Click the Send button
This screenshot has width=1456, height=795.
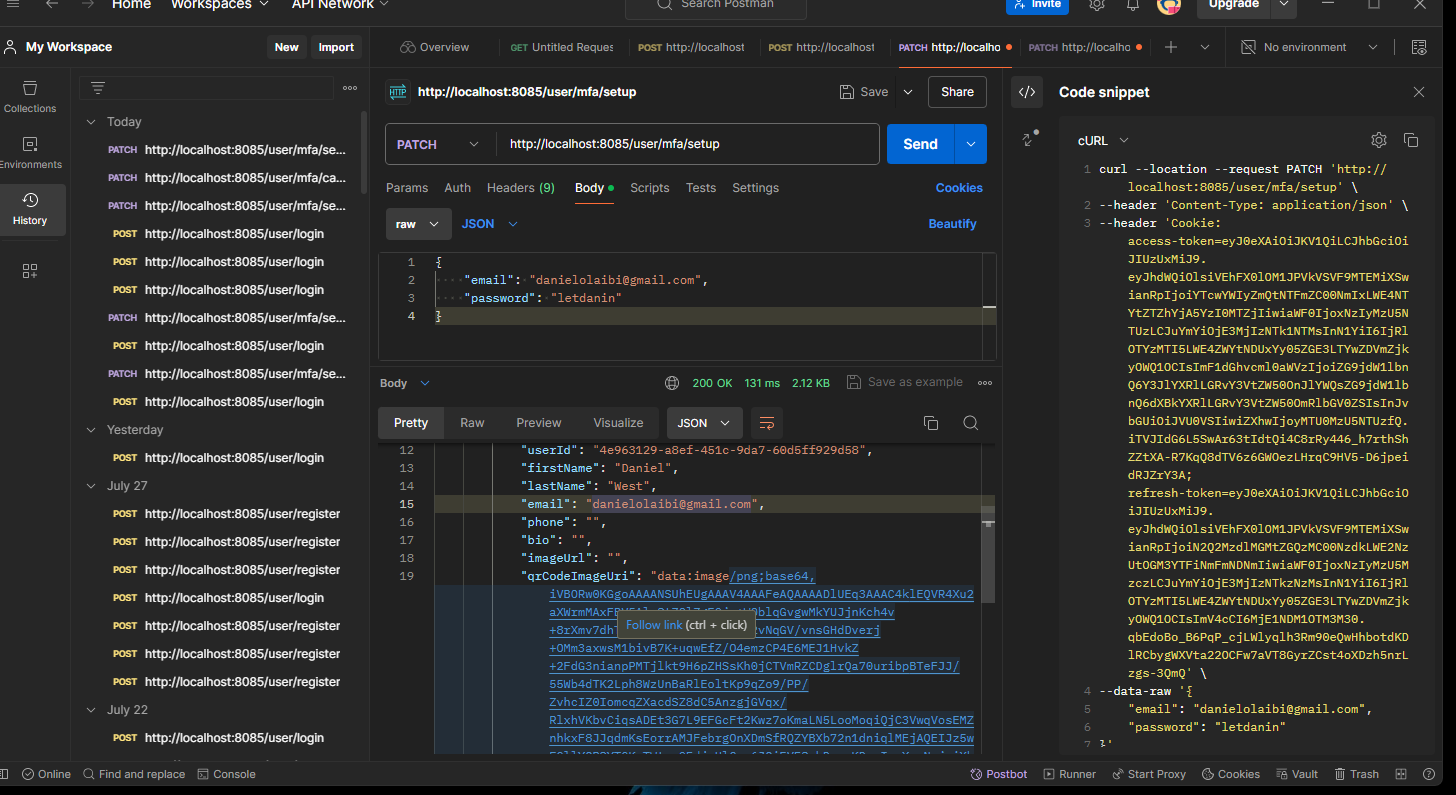click(x=920, y=144)
